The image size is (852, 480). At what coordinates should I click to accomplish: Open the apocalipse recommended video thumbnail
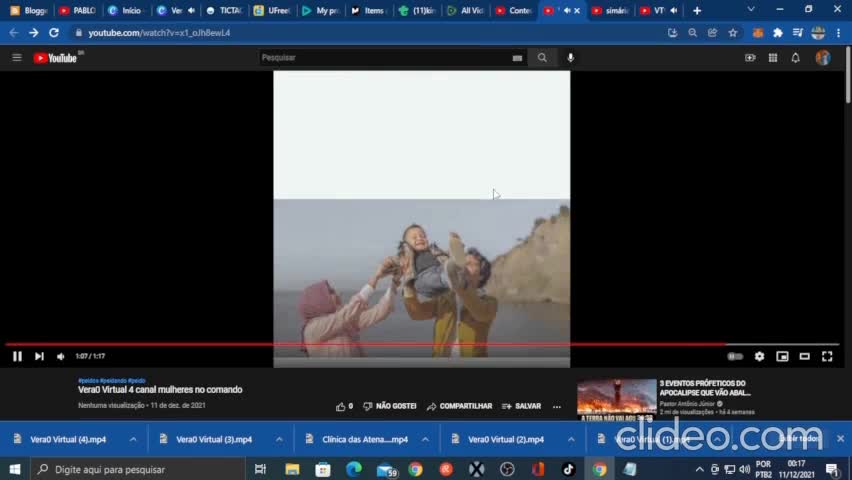click(617, 400)
